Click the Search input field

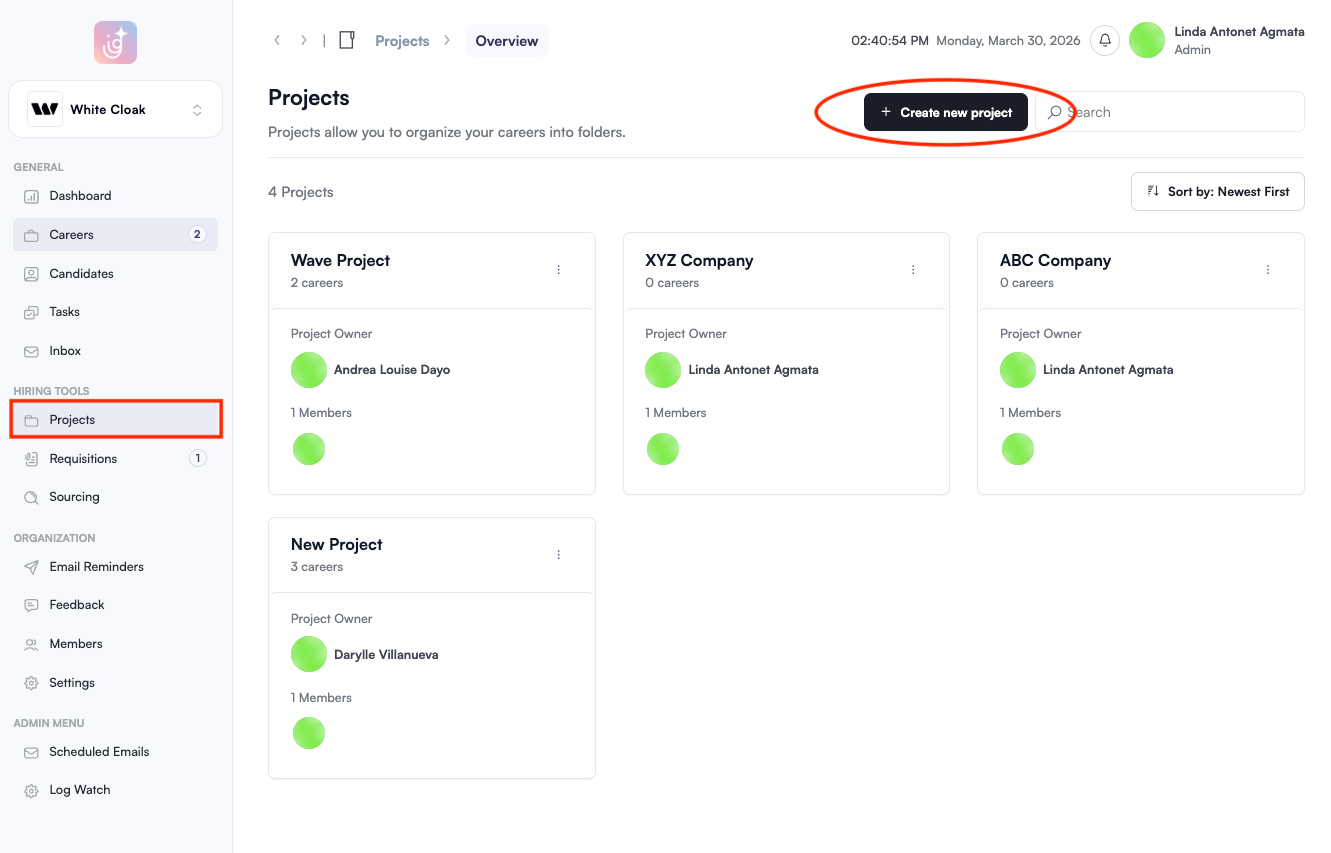coord(1180,113)
